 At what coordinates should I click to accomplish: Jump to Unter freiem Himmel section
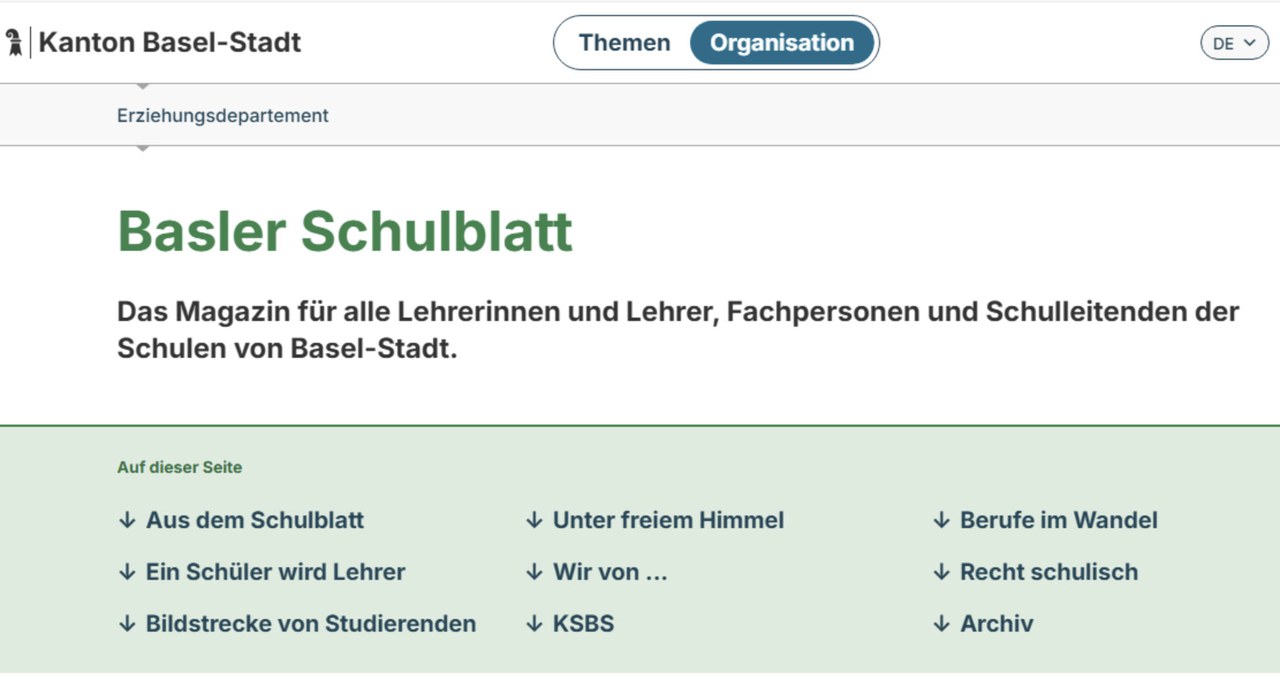pos(668,520)
